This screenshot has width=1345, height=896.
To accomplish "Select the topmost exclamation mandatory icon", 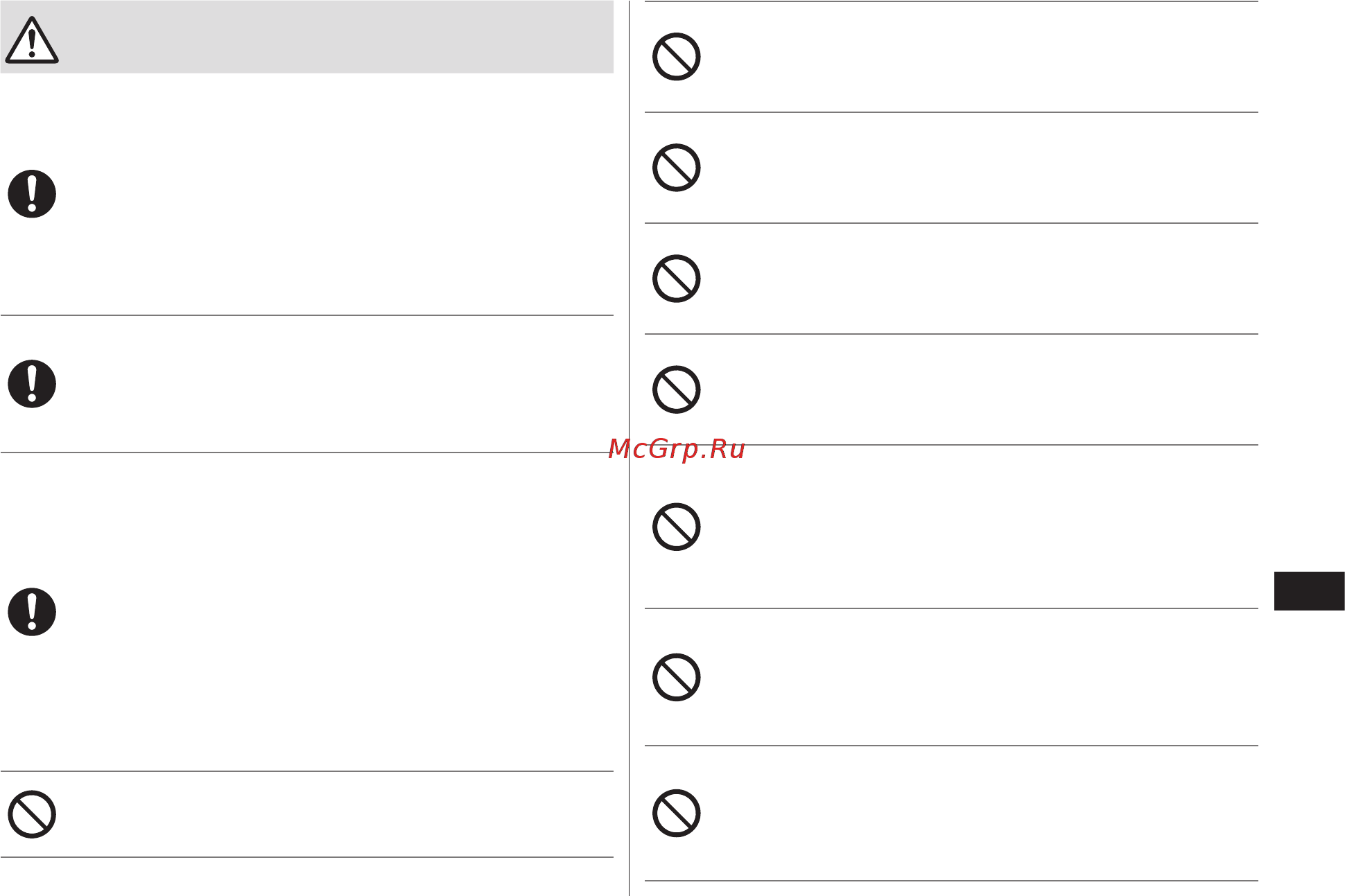I will coord(32,193).
